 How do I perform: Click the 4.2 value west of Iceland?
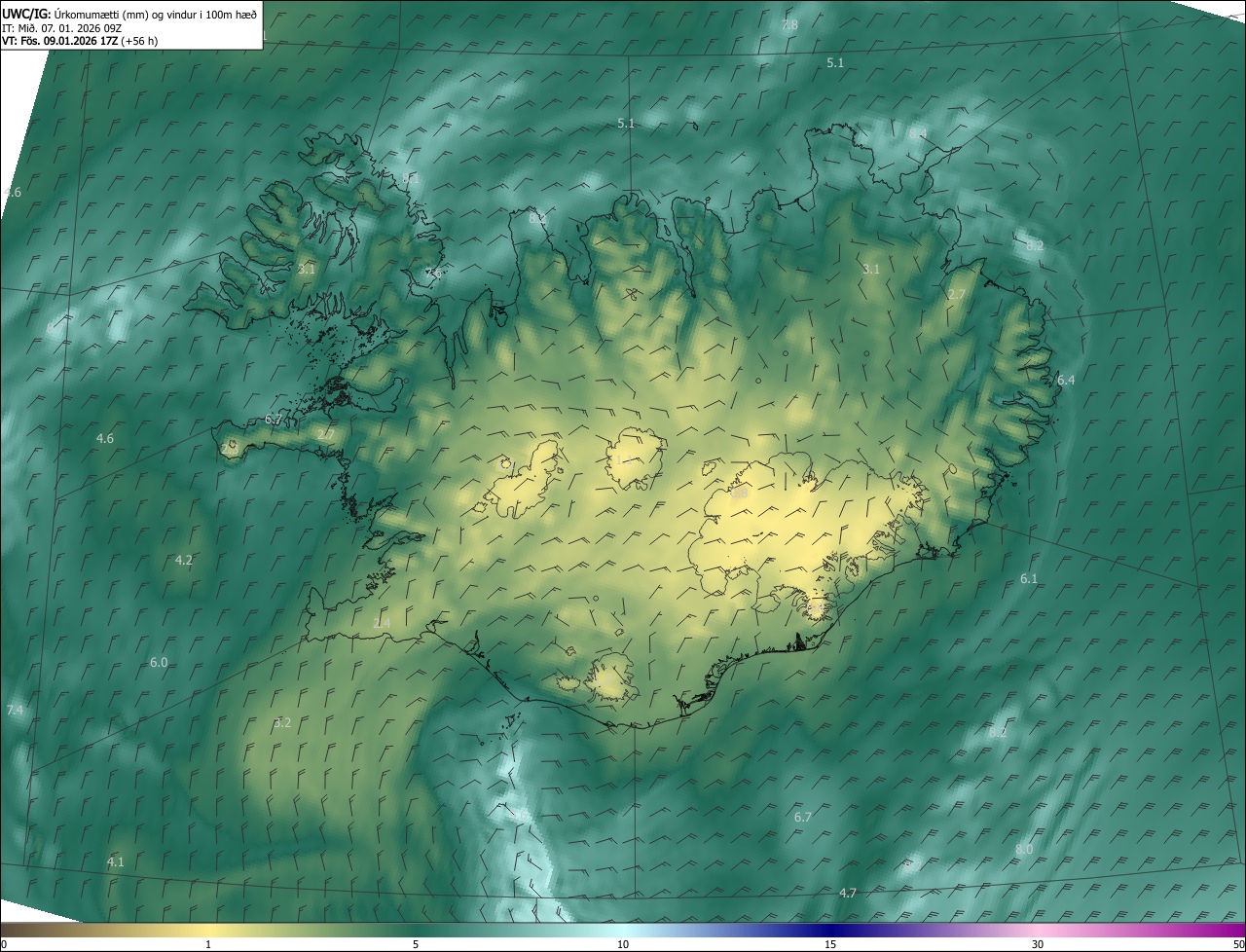183,560
